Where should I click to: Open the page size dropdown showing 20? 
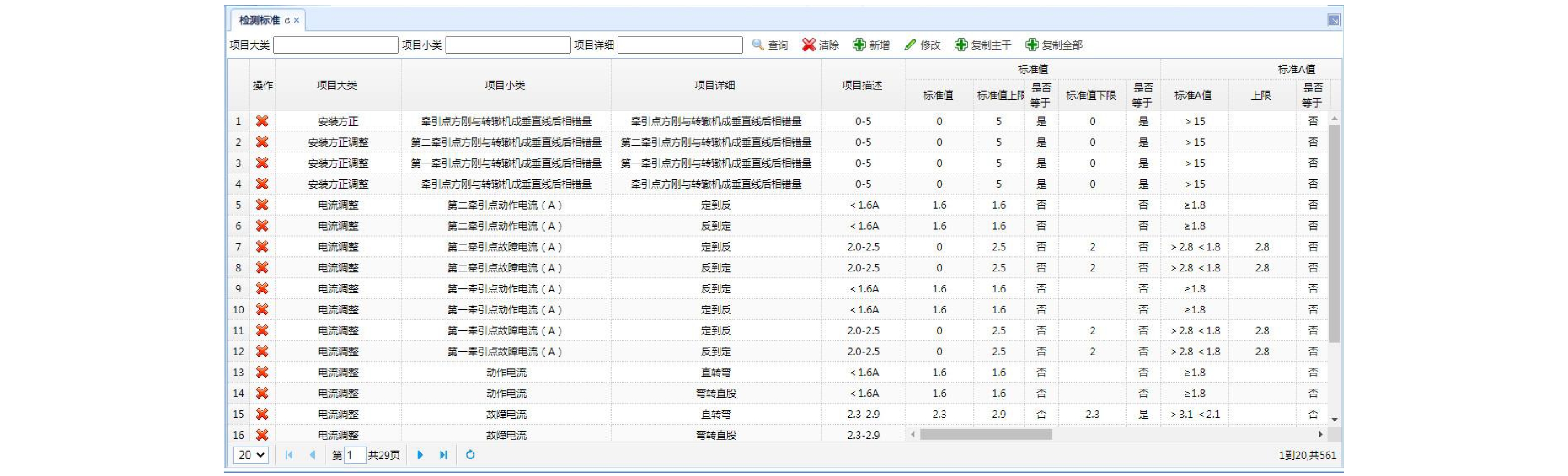[250, 455]
